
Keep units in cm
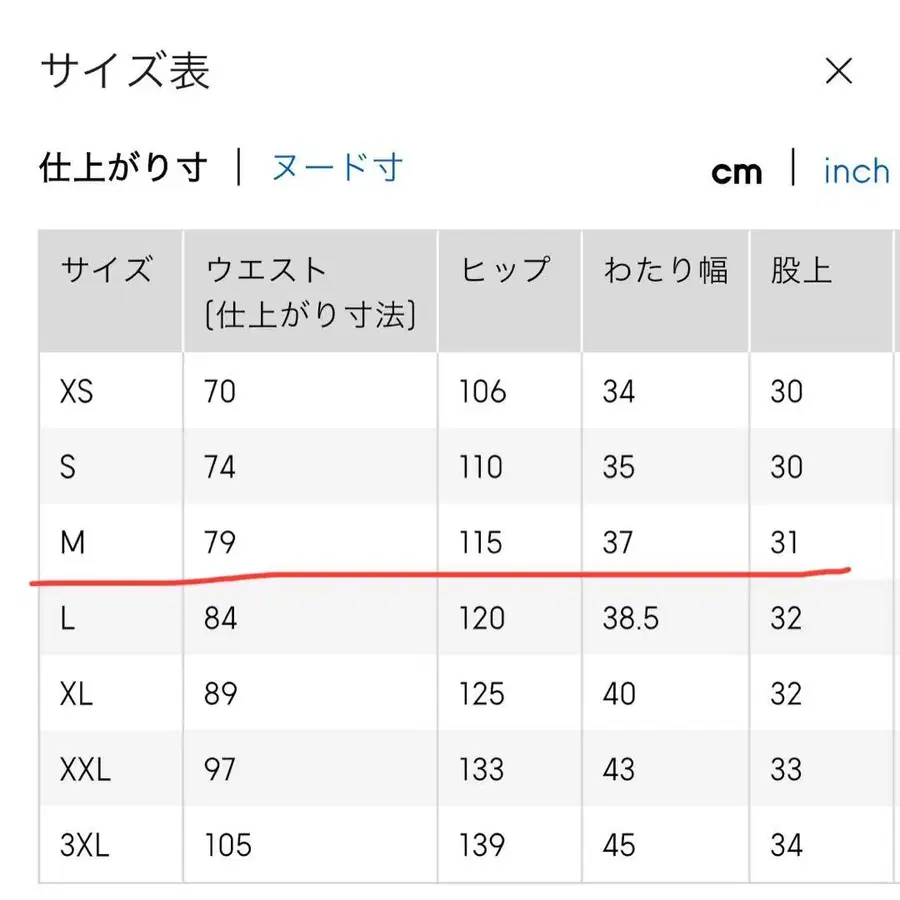coord(737,171)
